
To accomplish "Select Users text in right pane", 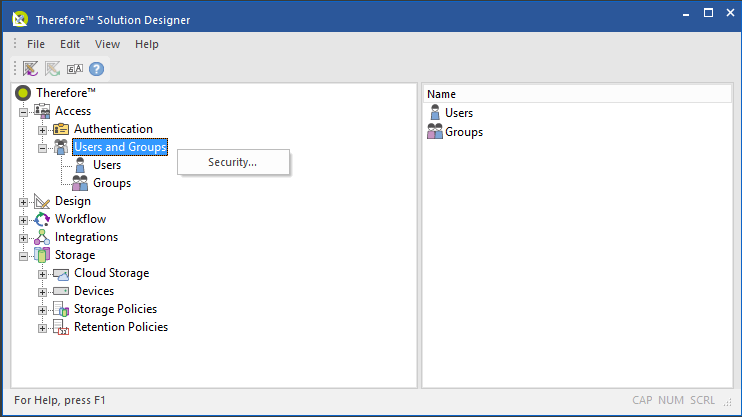I will point(459,113).
